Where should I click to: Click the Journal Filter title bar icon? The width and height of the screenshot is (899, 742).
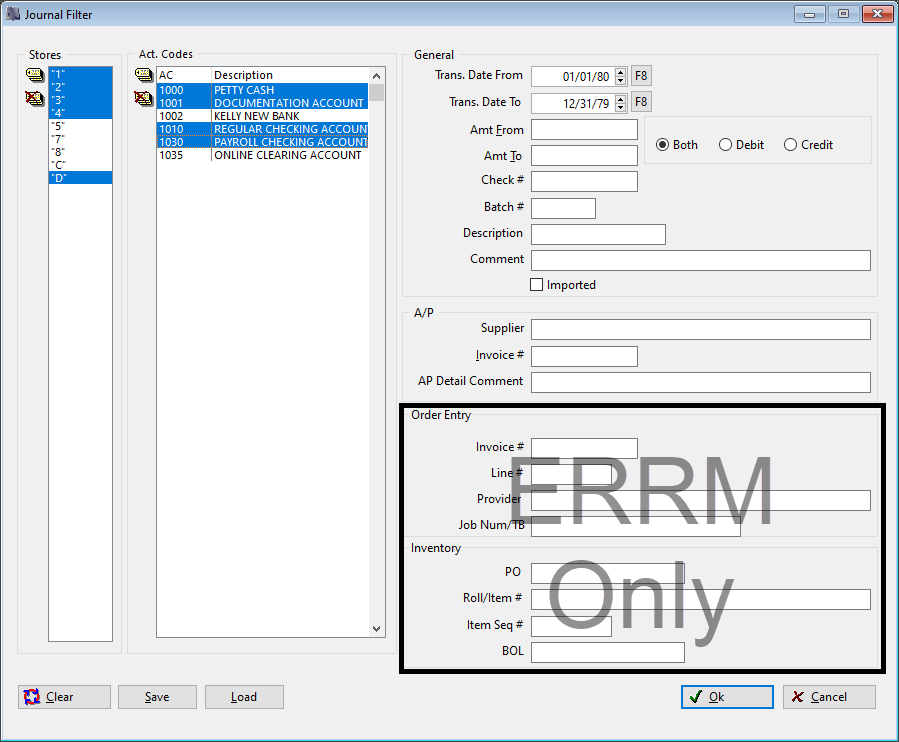point(13,13)
